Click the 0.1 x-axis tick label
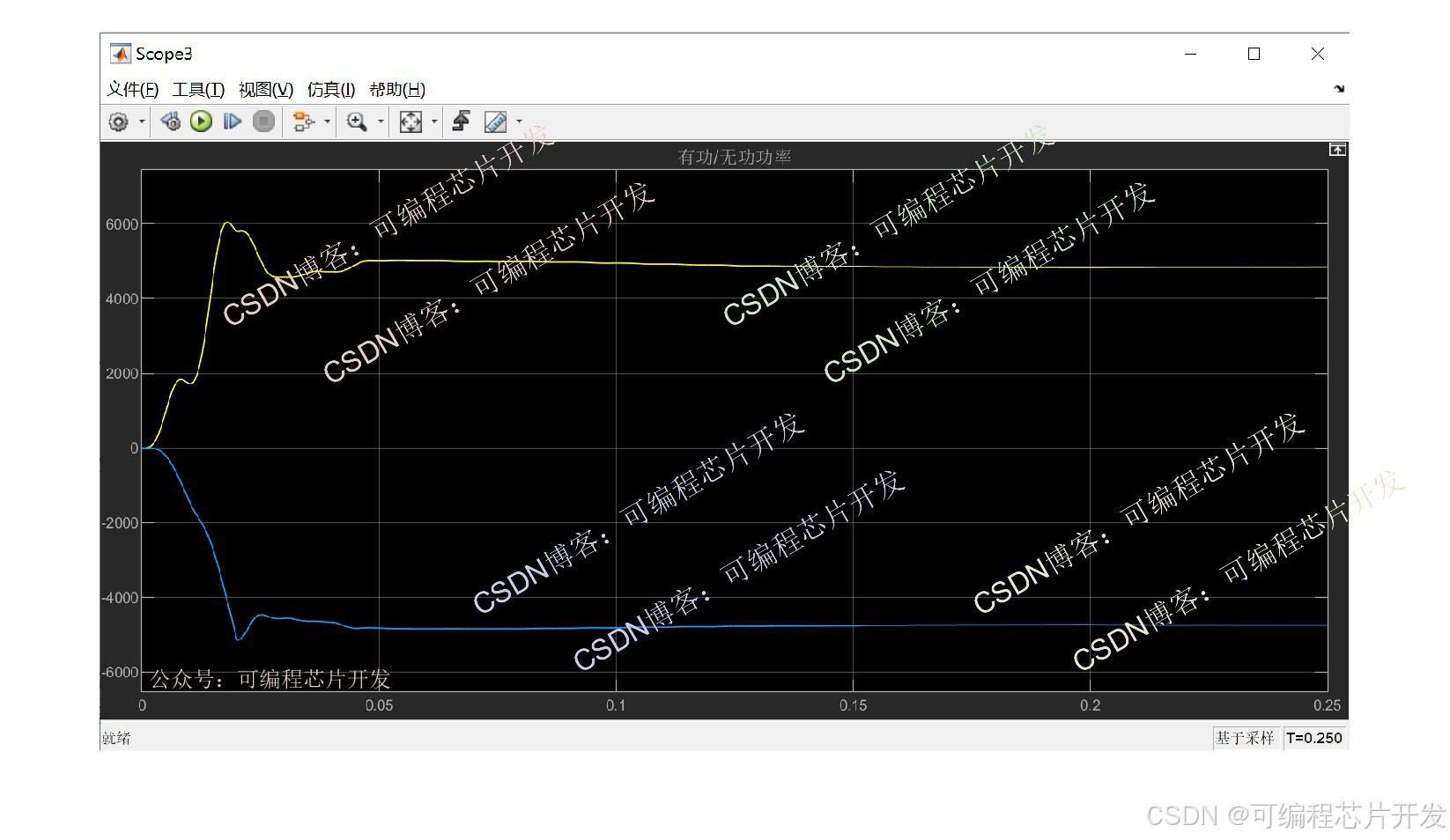This screenshot has height=840, width=1450. click(616, 705)
